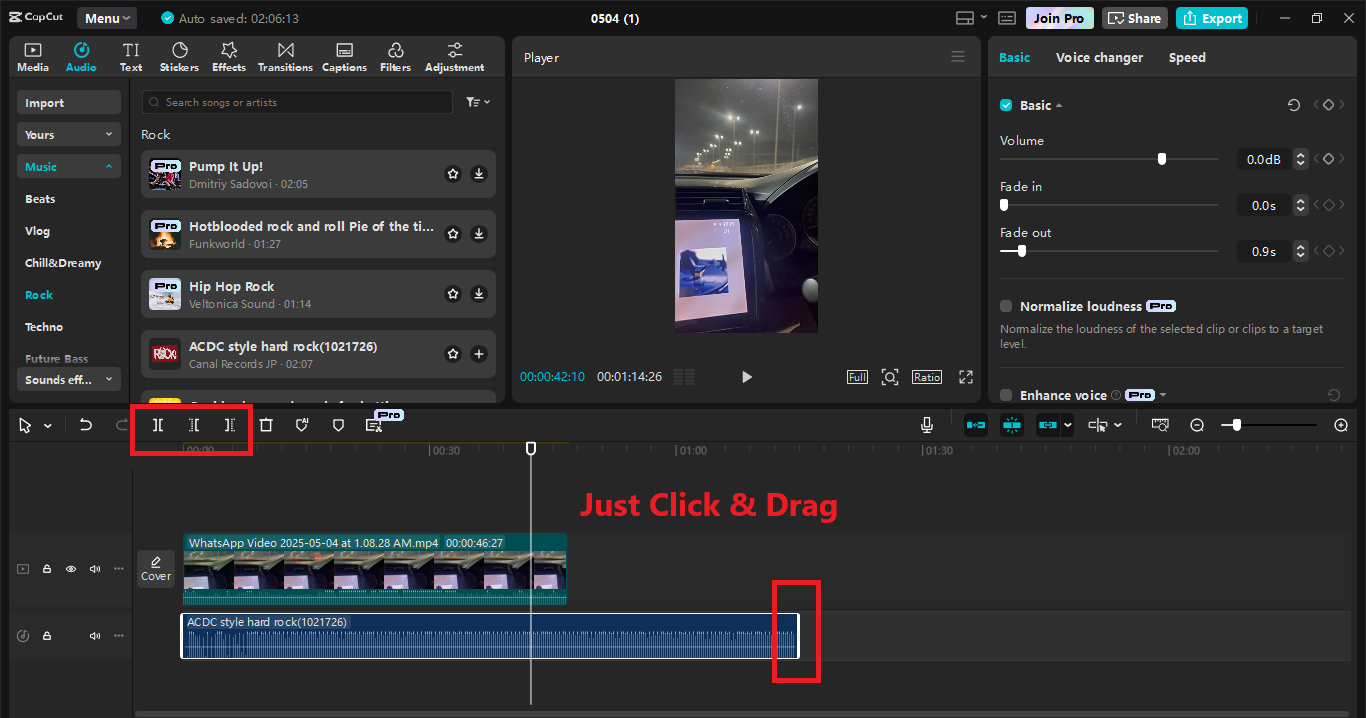Zoom in the timeline with plus icon

(1341, 425)
